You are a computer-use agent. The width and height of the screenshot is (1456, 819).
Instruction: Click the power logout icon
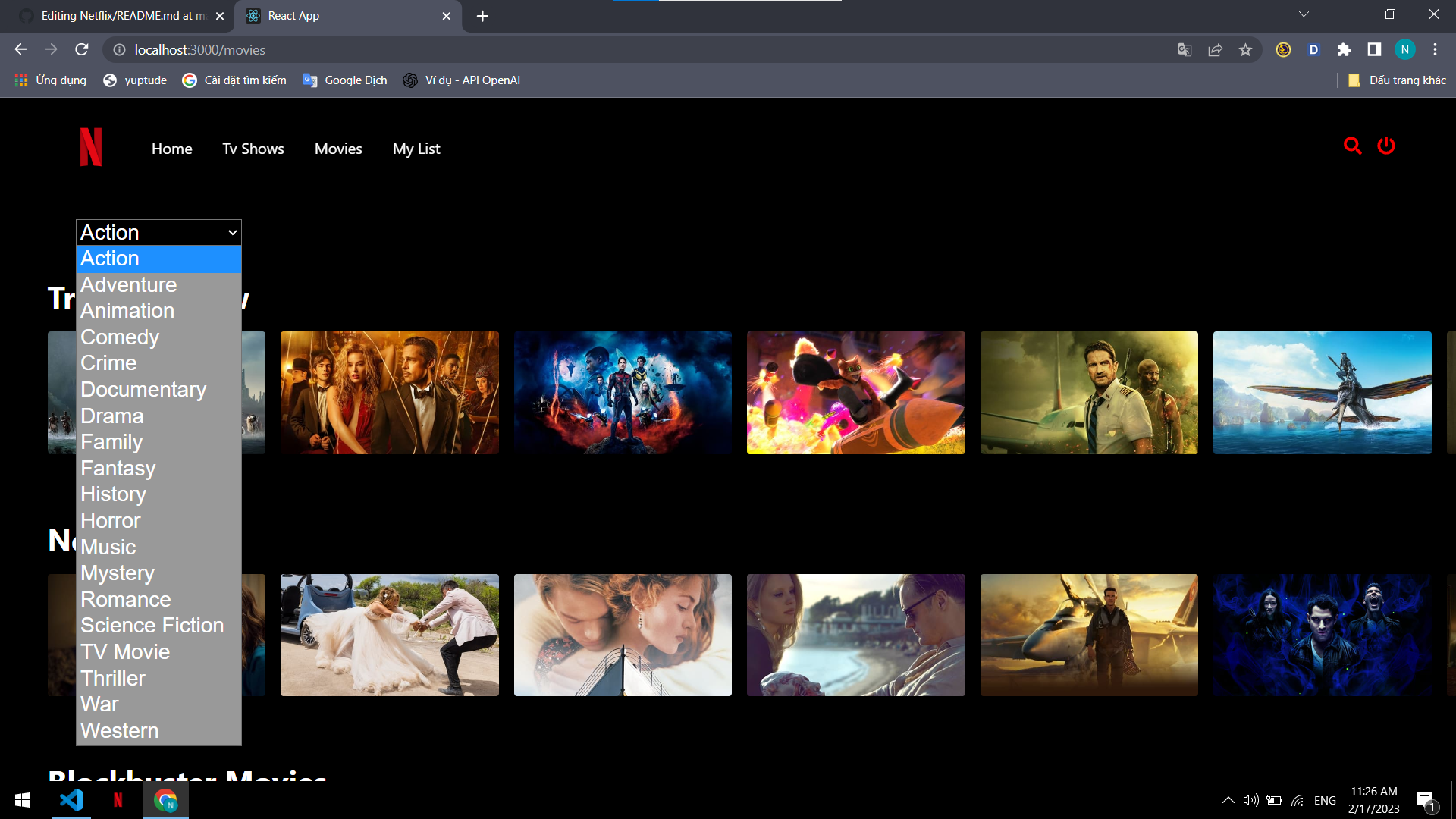tap(1387, 146)
